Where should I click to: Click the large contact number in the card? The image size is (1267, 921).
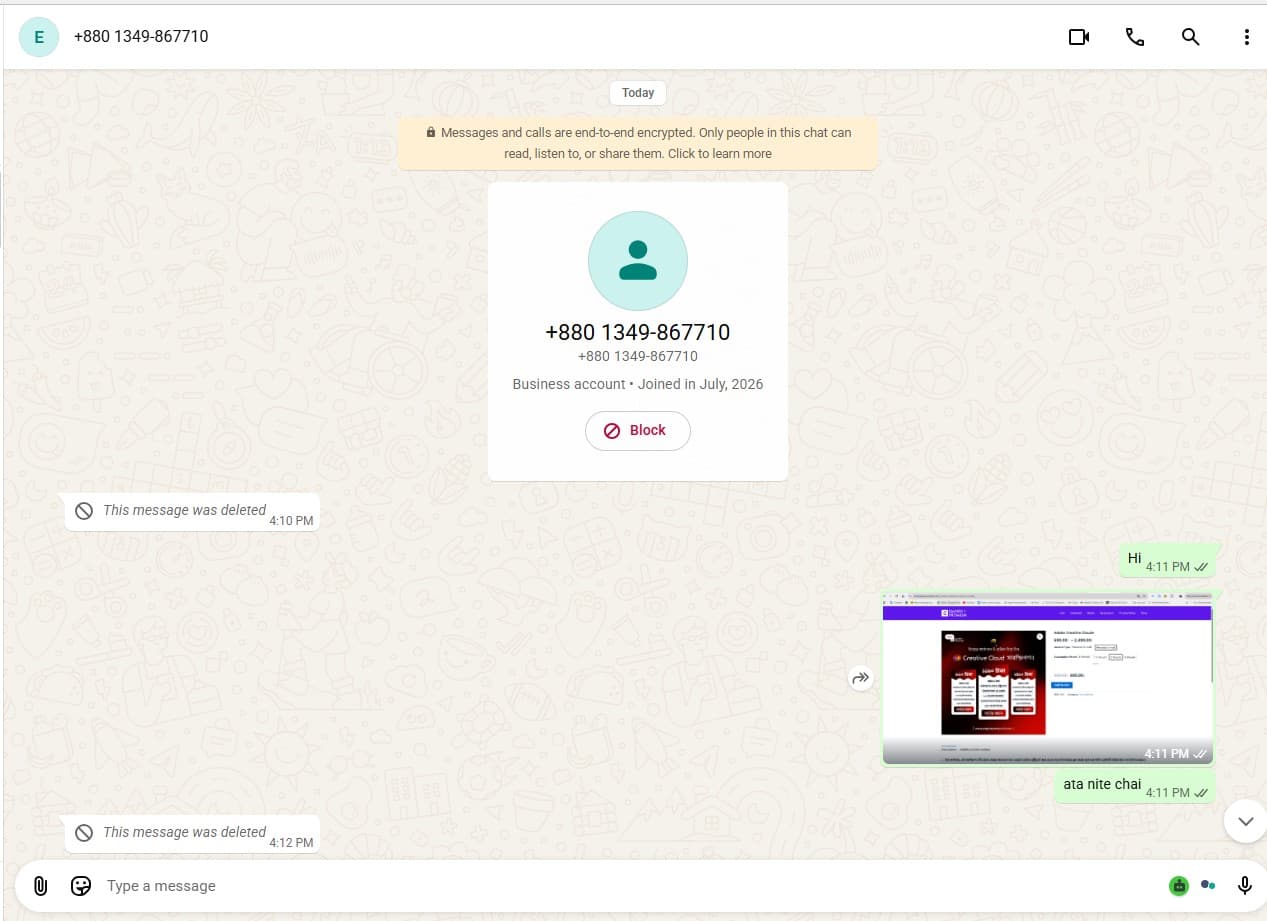tap(637, 332)
